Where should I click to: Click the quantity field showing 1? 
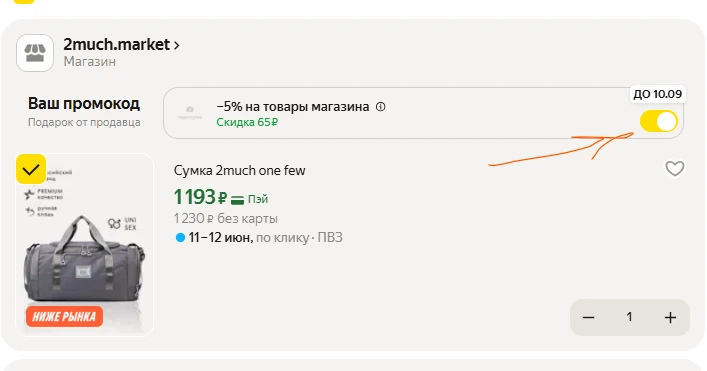tap(629, 317)
